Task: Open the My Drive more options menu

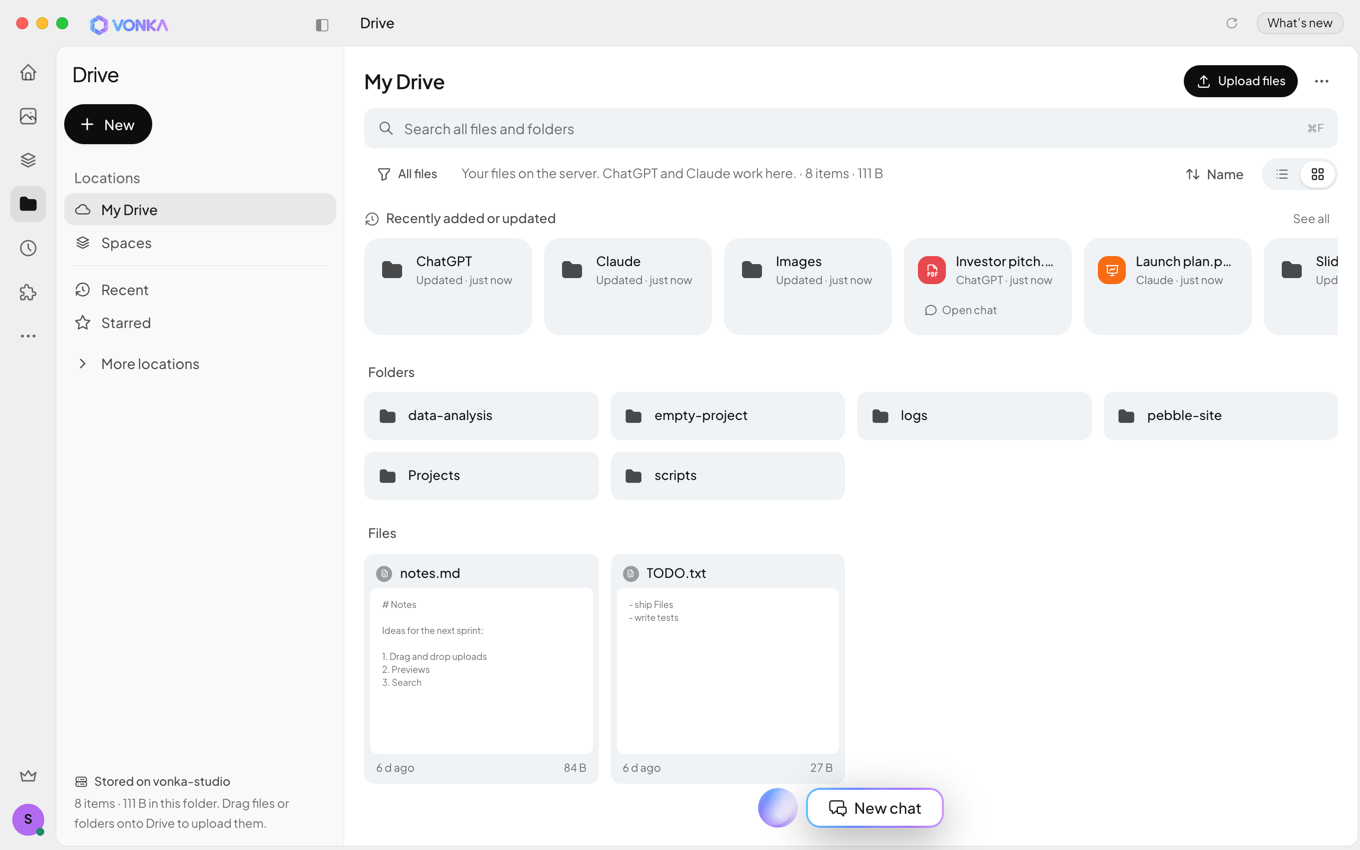Action: [x=1322, y=81]
